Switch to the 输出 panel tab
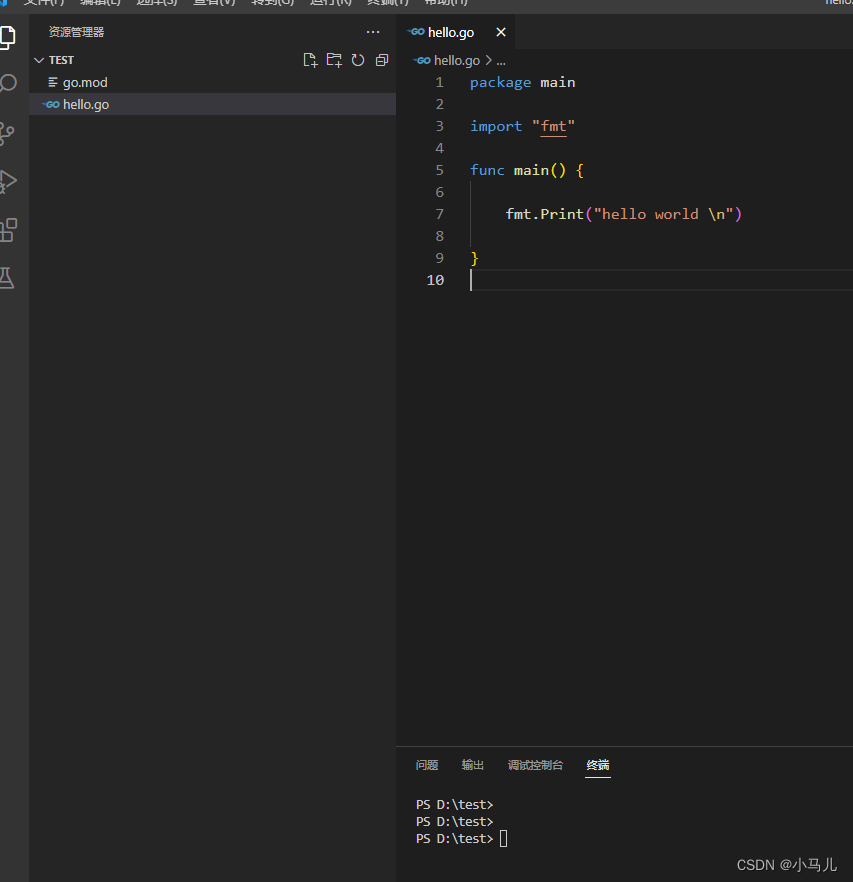 [473, 765]
